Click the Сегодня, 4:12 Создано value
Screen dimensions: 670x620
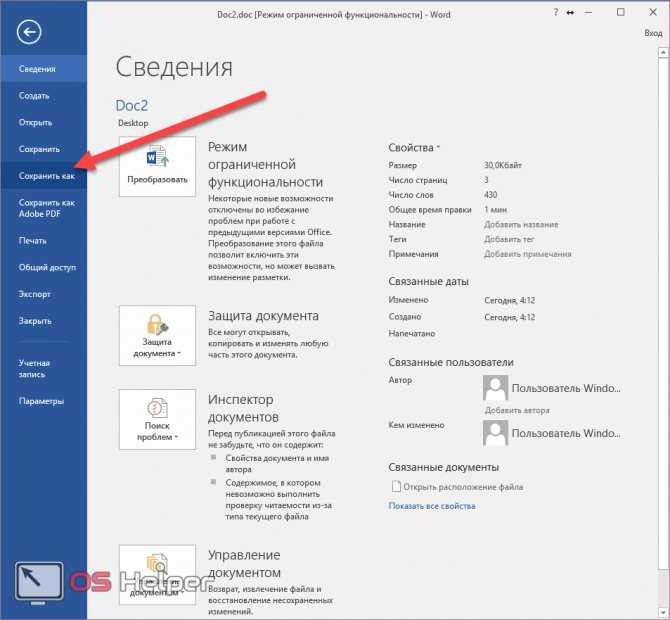(x=509, y=317)
